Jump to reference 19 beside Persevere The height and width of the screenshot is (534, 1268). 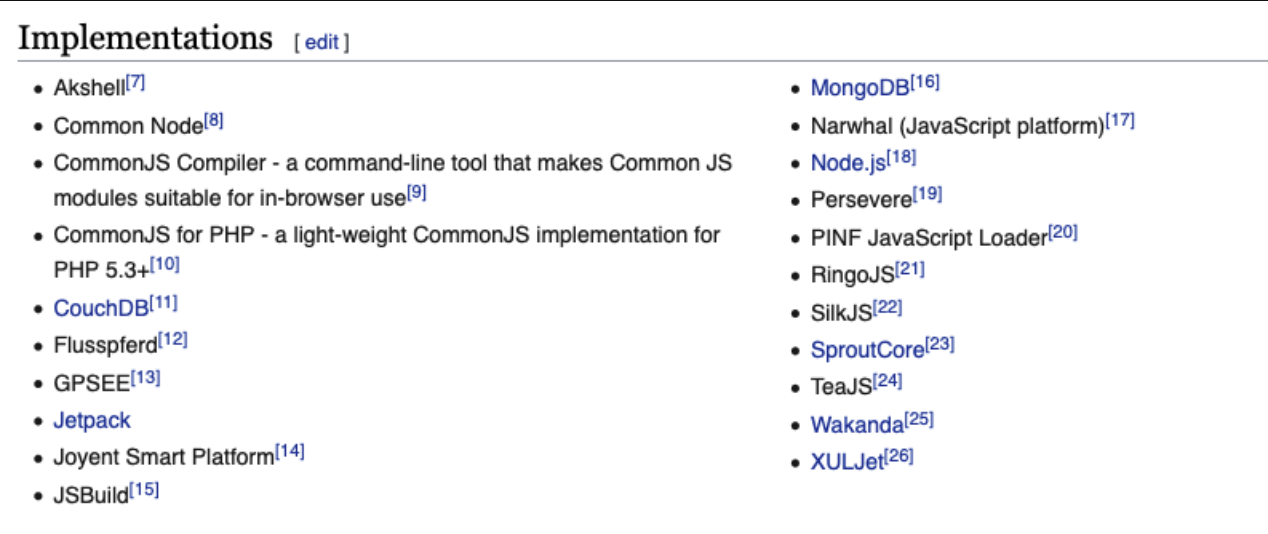tap(928, 195)
